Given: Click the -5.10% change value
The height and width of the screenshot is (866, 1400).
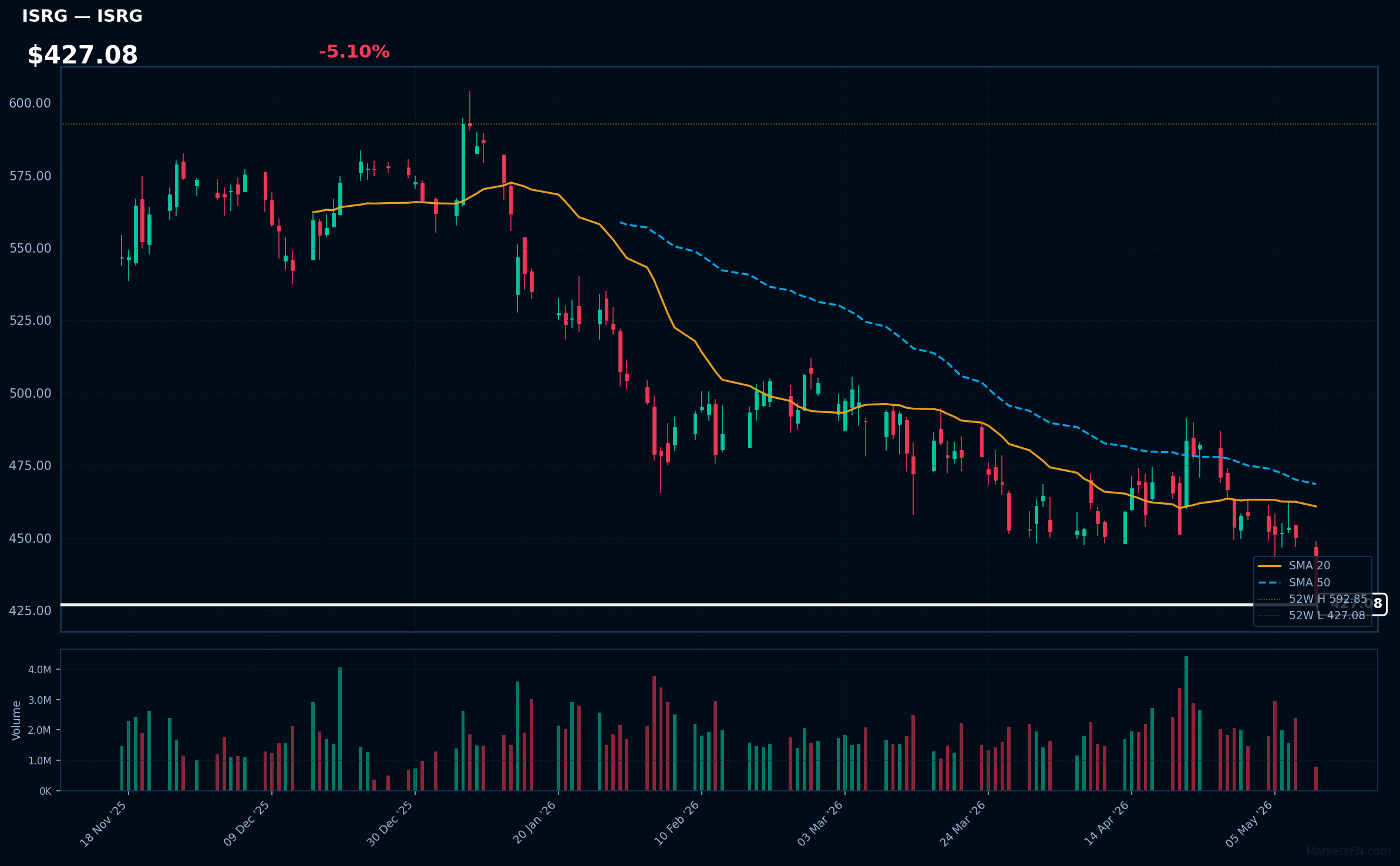Looking at the screenshot, I should [x=354, y=52].
